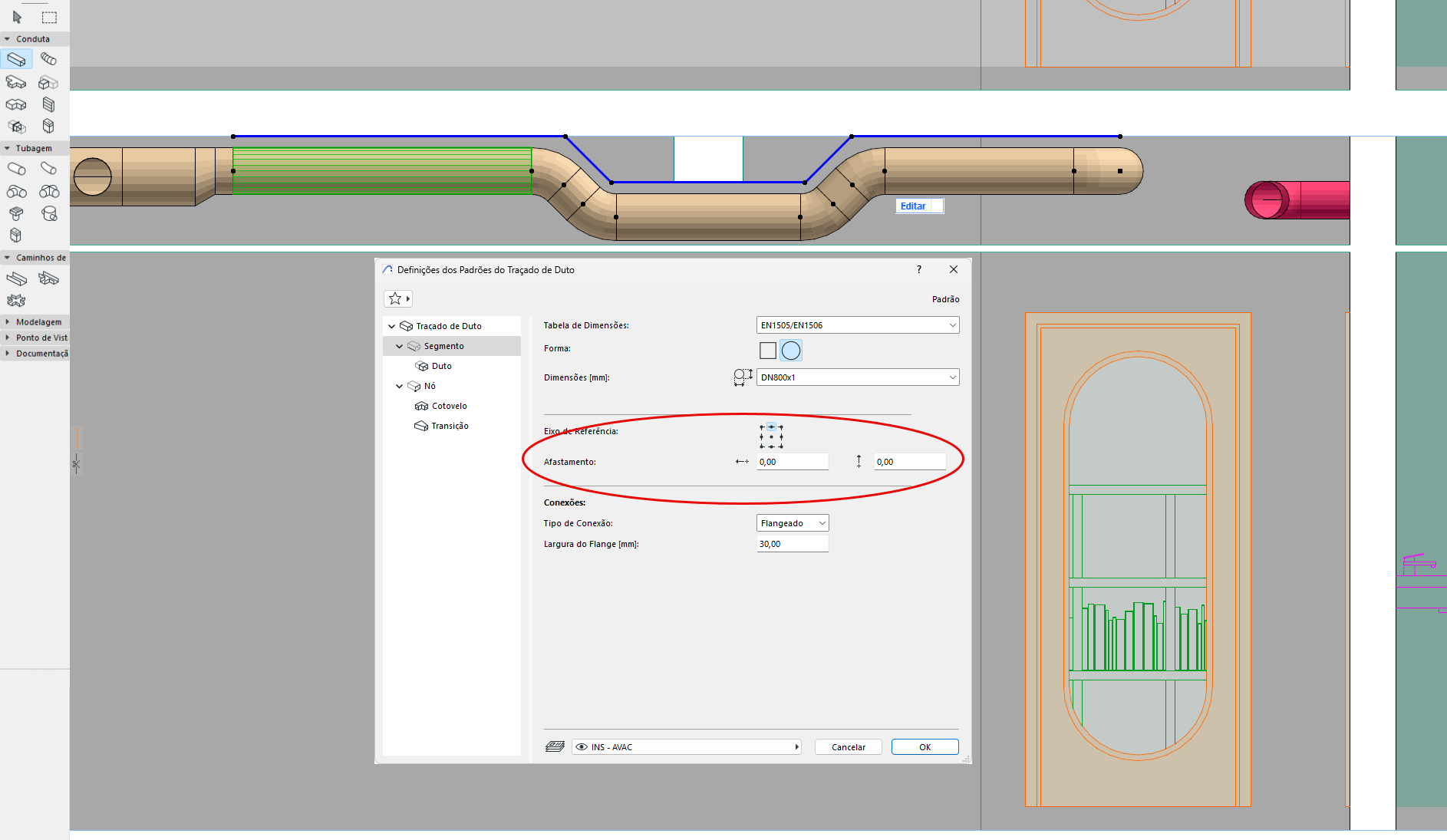The height and width of the screenshot is (840, 1447).
Task: Select the cylindrical tank tool under Tubagem
Action: 49,213
